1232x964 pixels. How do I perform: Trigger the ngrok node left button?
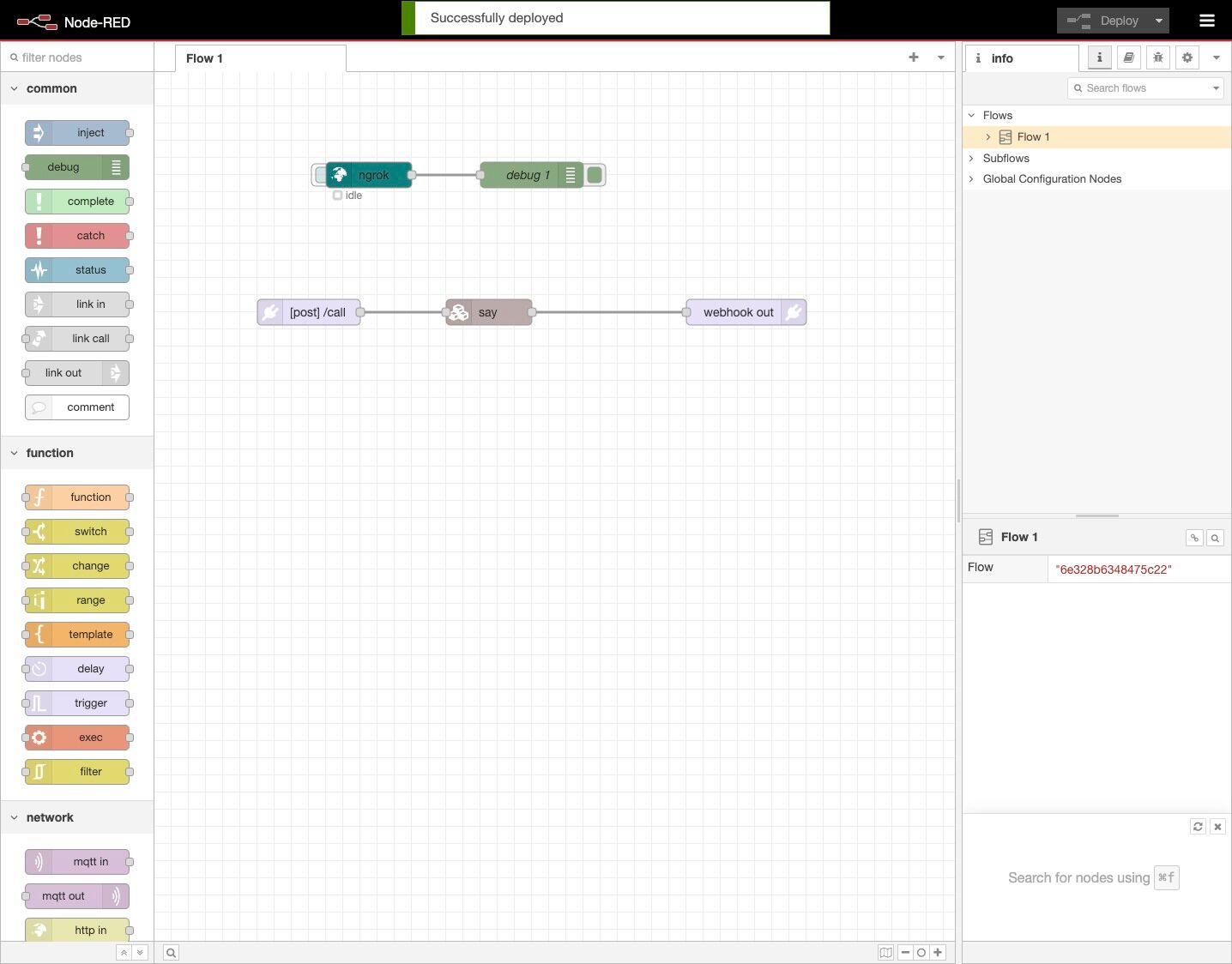point(319,175)
